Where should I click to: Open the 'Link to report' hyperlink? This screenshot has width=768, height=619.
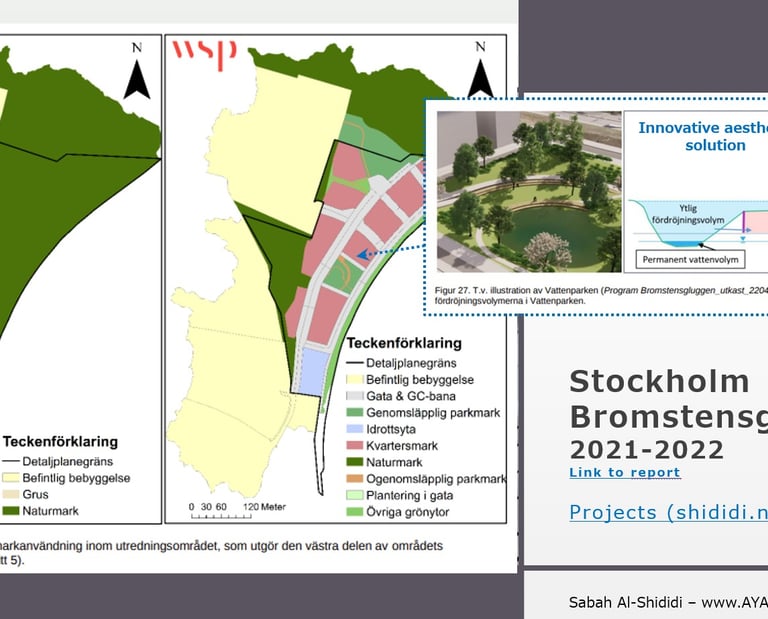625,473
